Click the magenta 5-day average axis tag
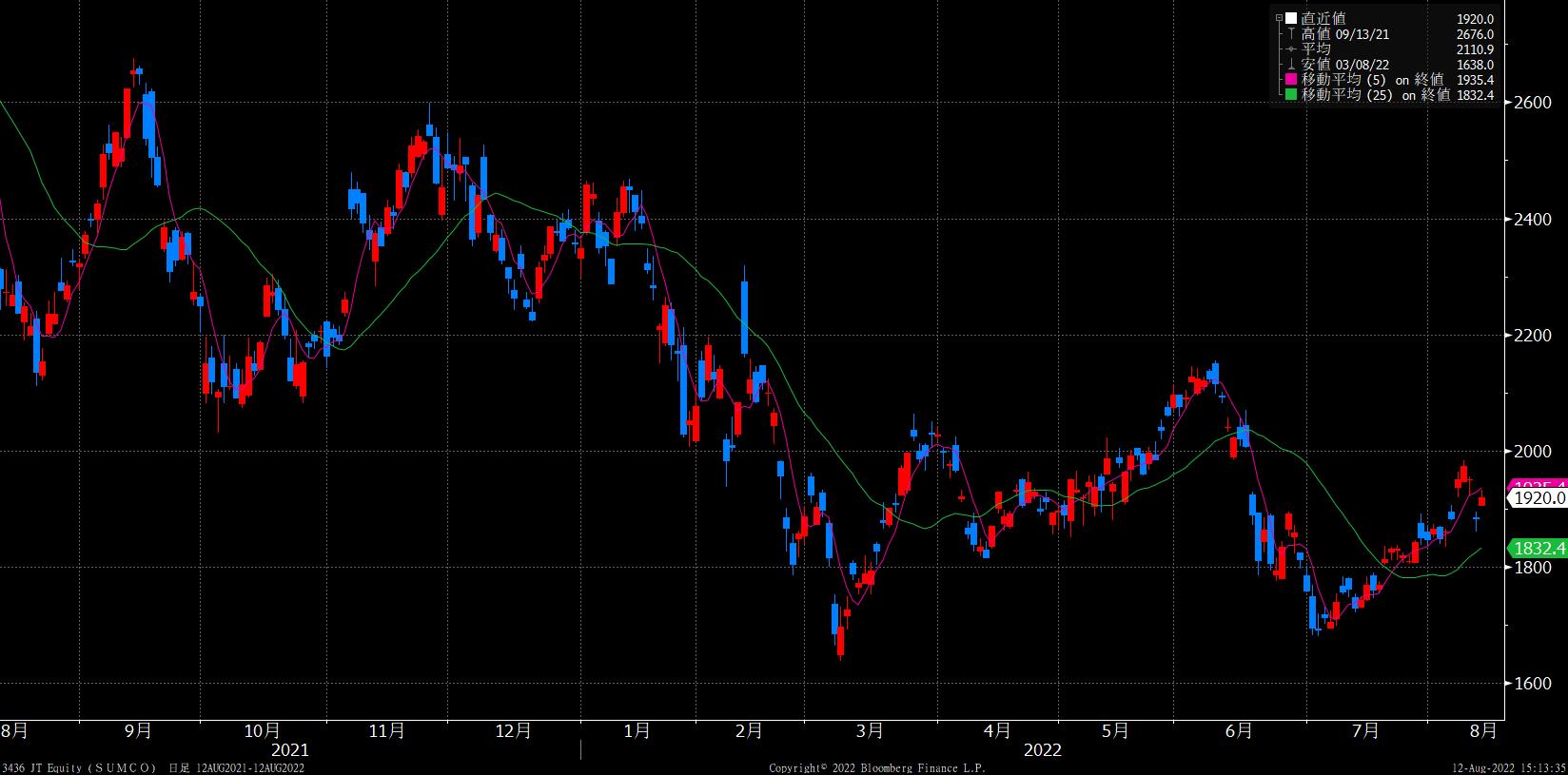Image resolution: width=1568 pixels, height=775 pixels. pyautogui.click(x=1538, y=484)
